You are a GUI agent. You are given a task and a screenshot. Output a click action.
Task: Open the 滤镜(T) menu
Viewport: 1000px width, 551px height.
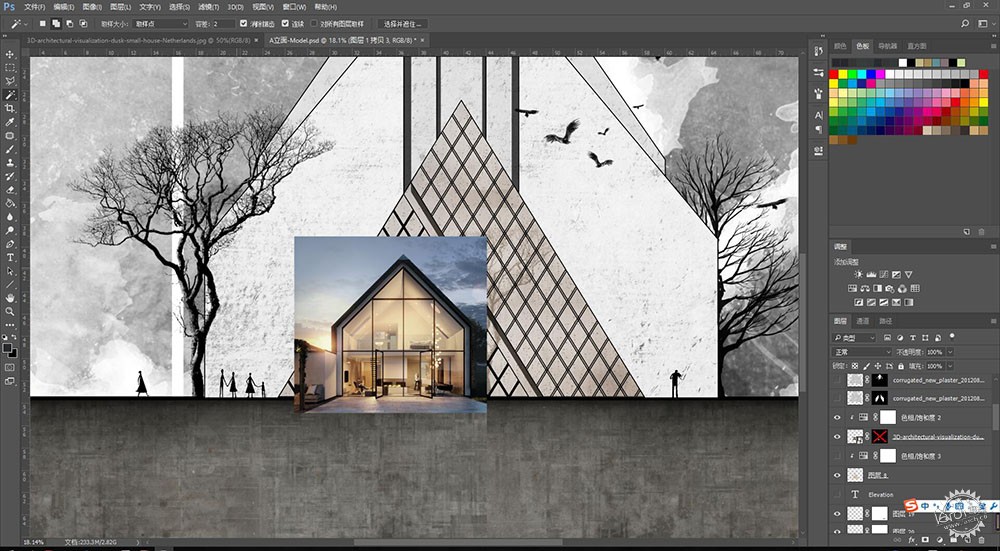209,7
